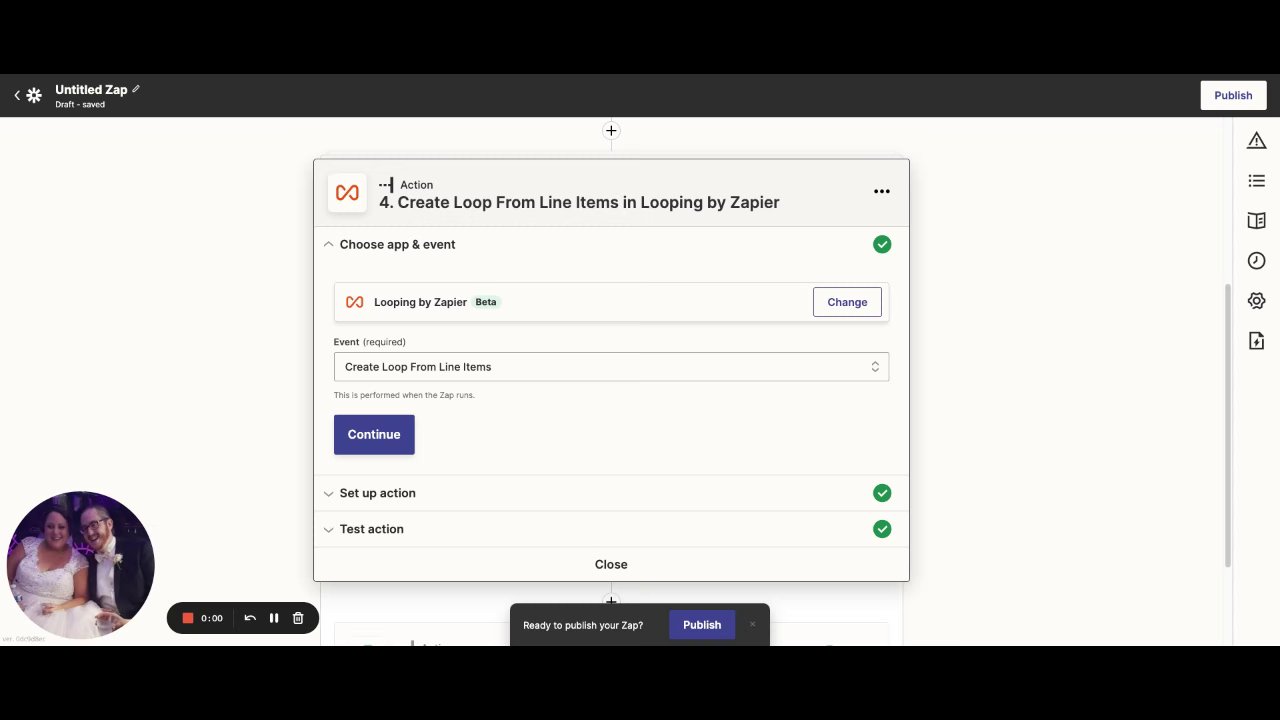Open the notes book icon in sidebar
Image resolution: width=1280 pixels, height=720 pixels.
point(1256,221)
